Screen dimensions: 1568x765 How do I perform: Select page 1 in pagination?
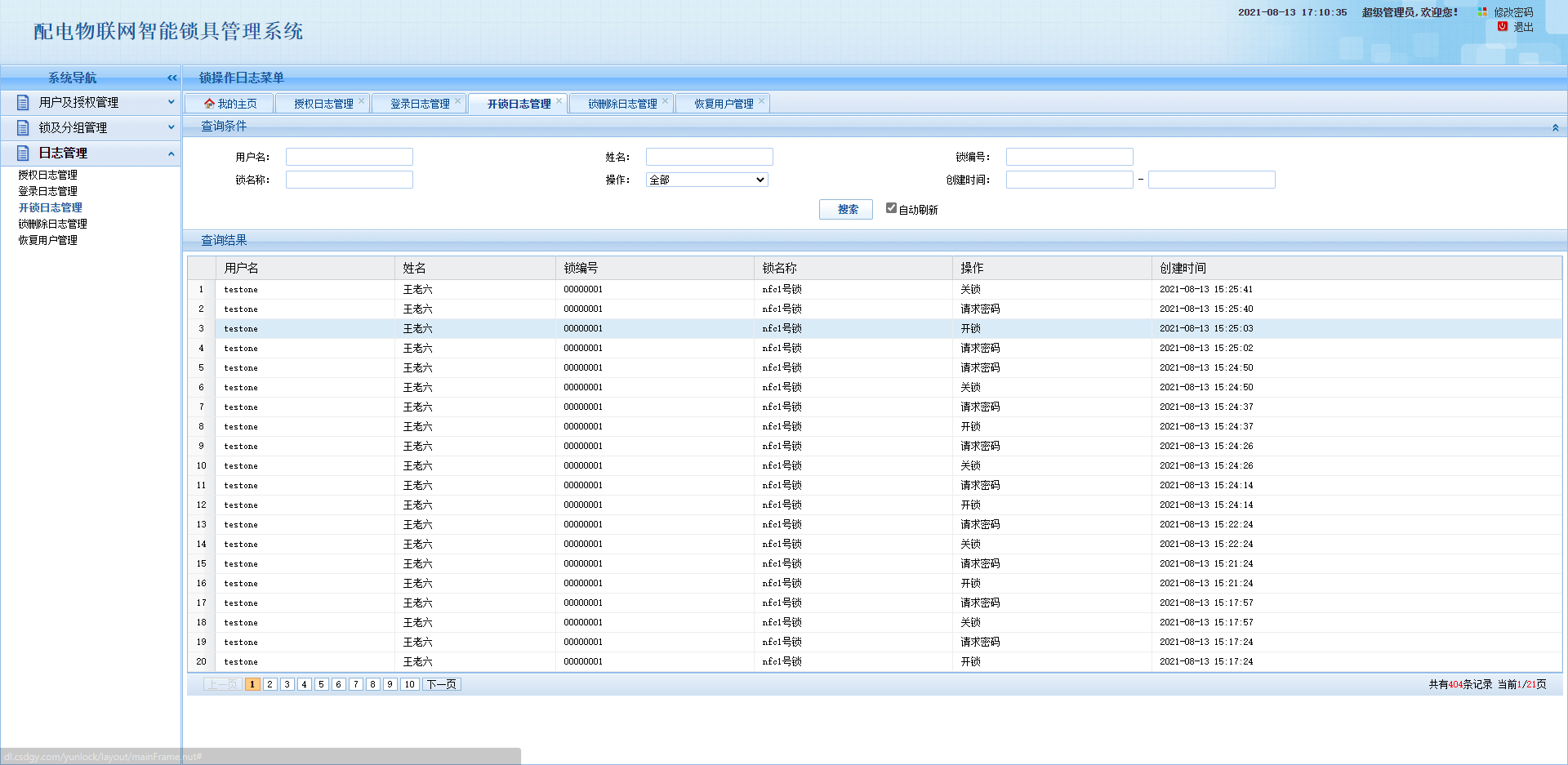(x=252, y=684)
